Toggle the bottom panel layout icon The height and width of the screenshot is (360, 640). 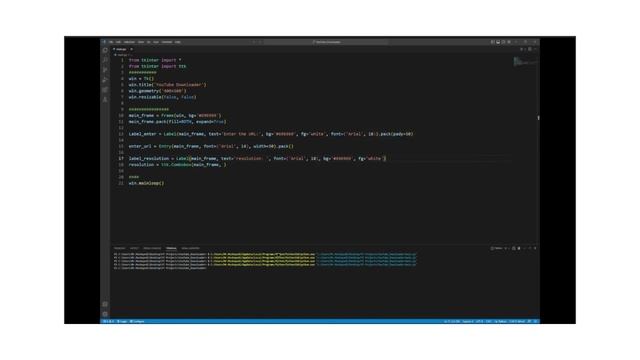(498, 42)
